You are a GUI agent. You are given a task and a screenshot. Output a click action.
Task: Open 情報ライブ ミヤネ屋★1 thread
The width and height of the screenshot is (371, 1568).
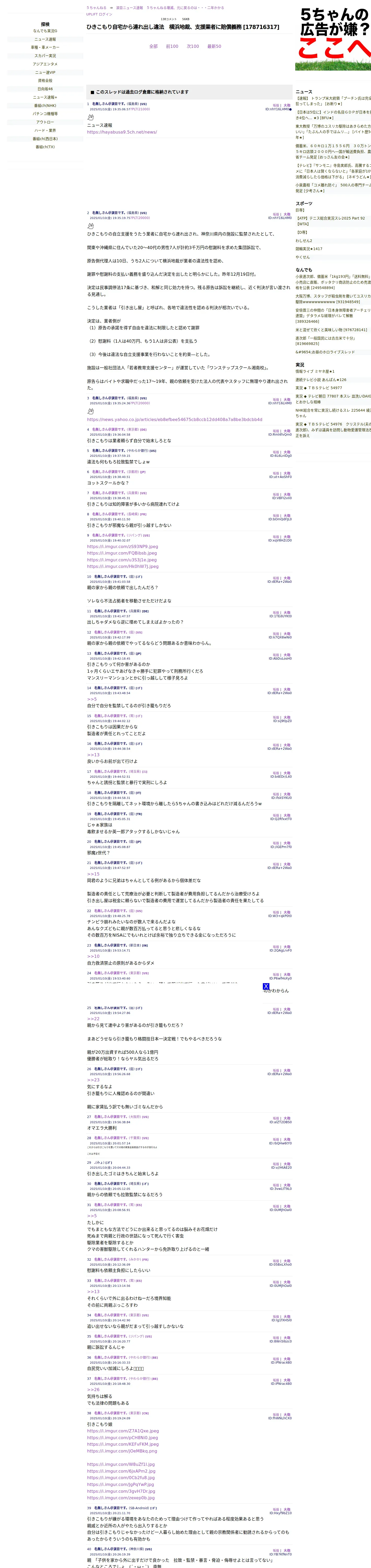point(315,371)
